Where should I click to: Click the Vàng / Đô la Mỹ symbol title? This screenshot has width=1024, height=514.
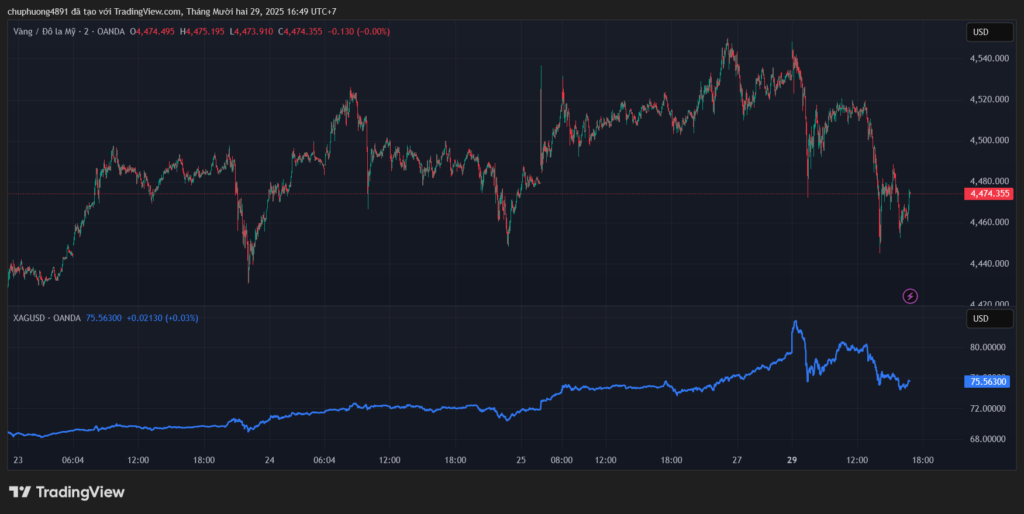tap(48, 31)
